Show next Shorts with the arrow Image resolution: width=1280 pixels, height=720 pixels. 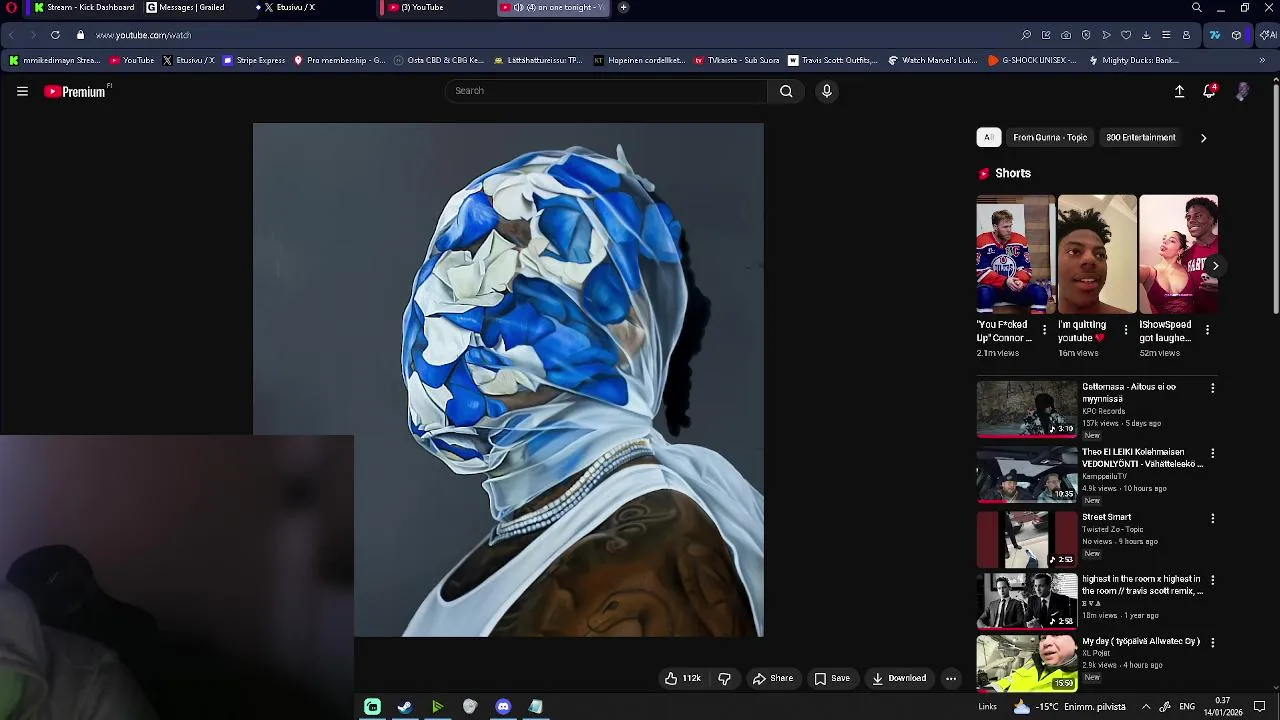point(1215,265)
